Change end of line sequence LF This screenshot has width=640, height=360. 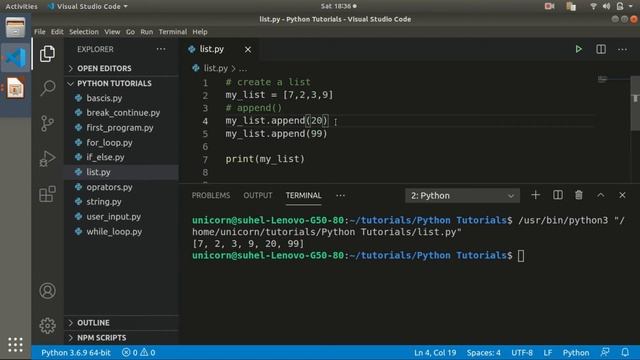pos(548,352)
